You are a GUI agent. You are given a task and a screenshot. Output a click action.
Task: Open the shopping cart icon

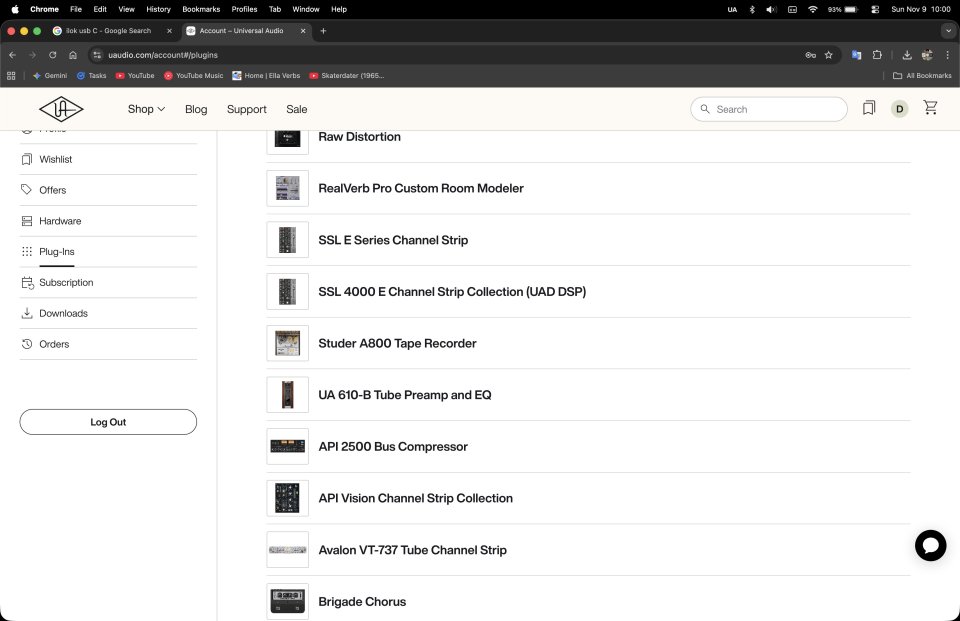tap(930, 109)
